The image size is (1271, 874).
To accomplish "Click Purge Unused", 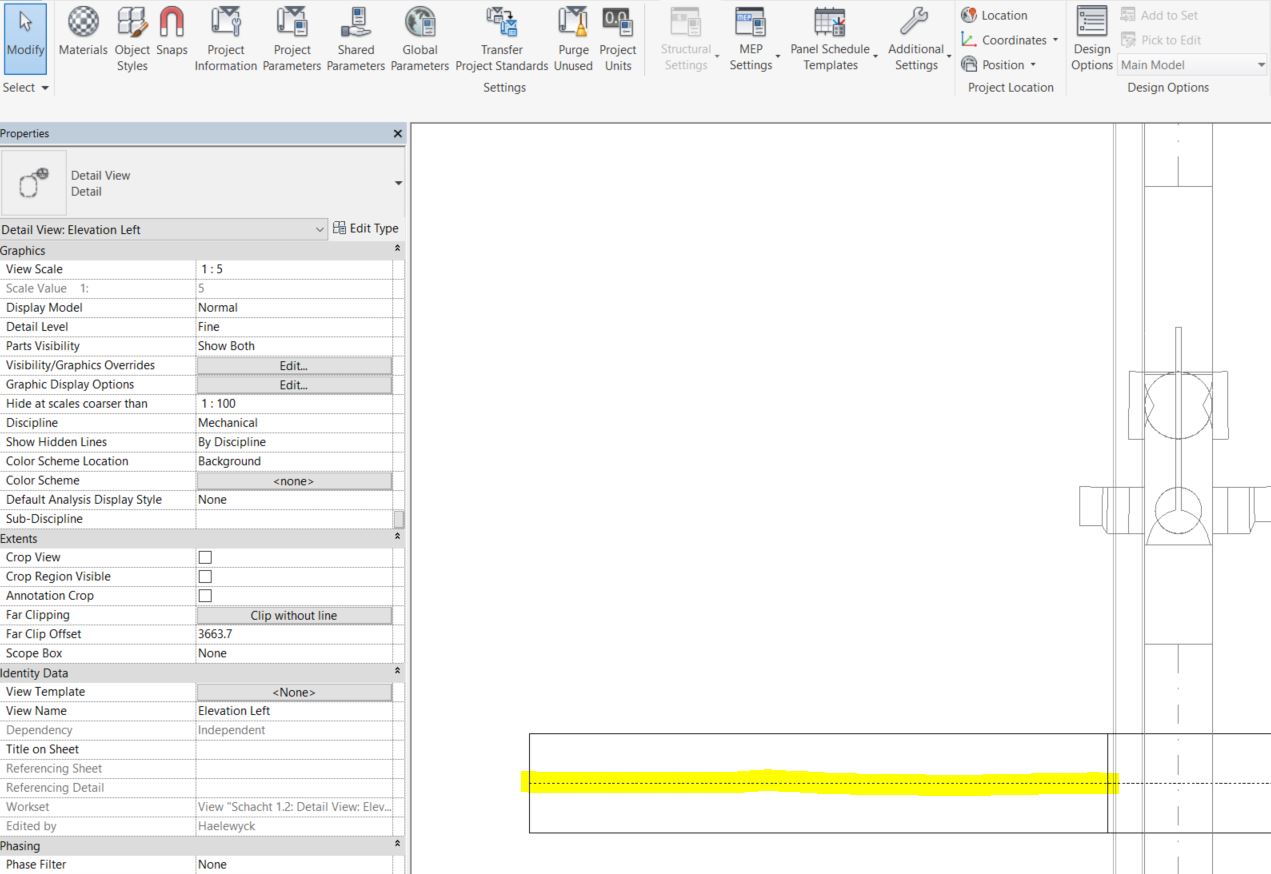I will [573, 38].
